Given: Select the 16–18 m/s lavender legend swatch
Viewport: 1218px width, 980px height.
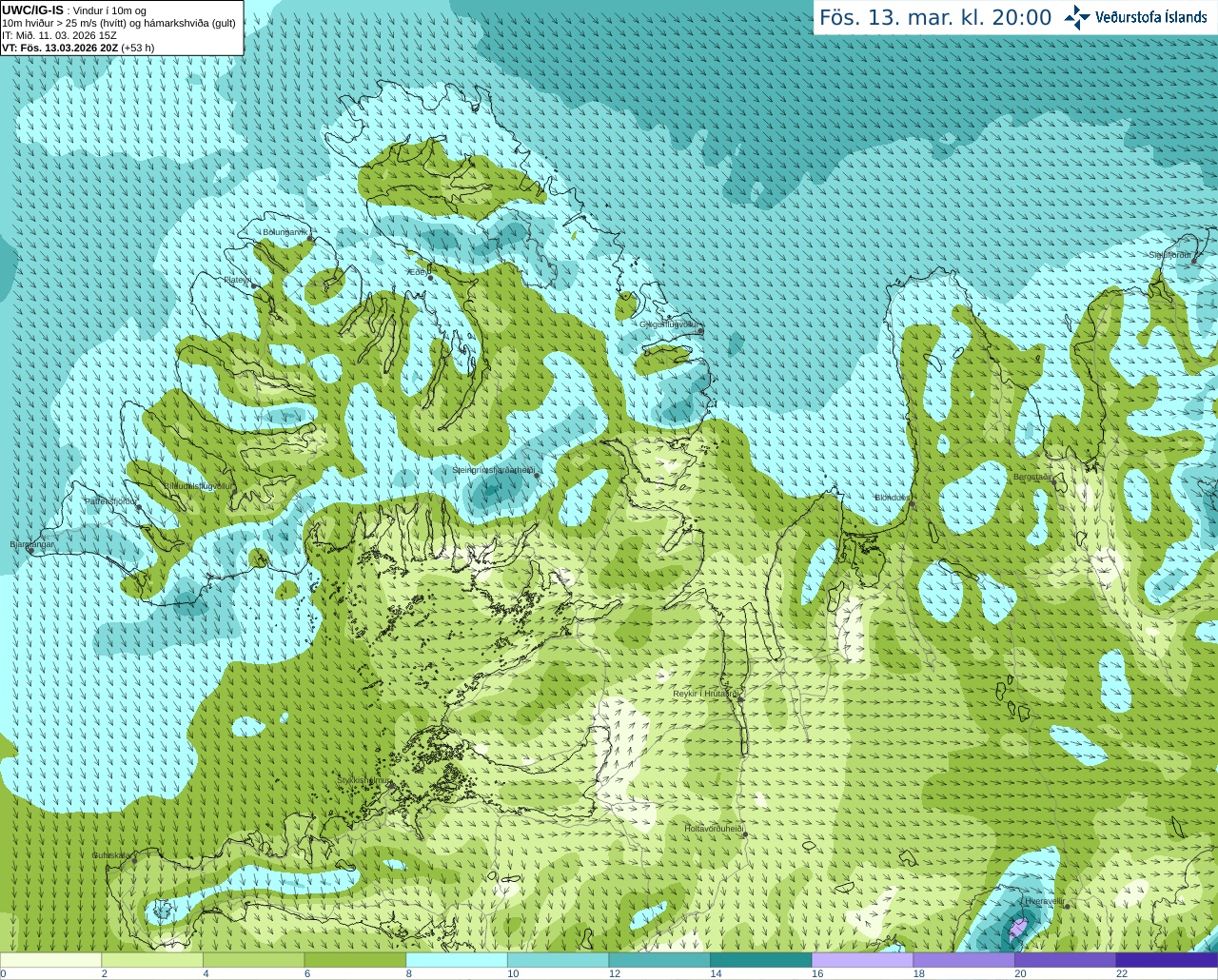Looking at the screenshot, I should coord(862,960).
